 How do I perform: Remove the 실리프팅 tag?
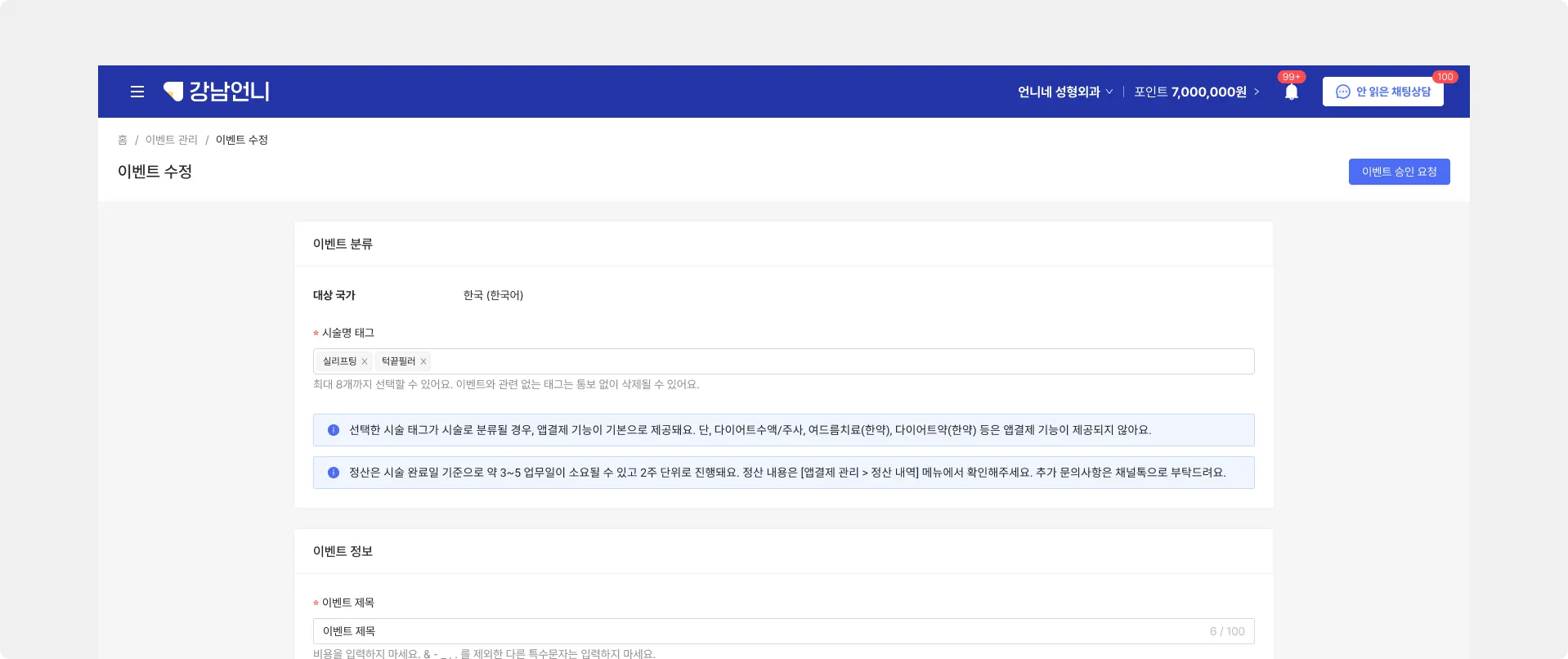click(x=365, y=361)
